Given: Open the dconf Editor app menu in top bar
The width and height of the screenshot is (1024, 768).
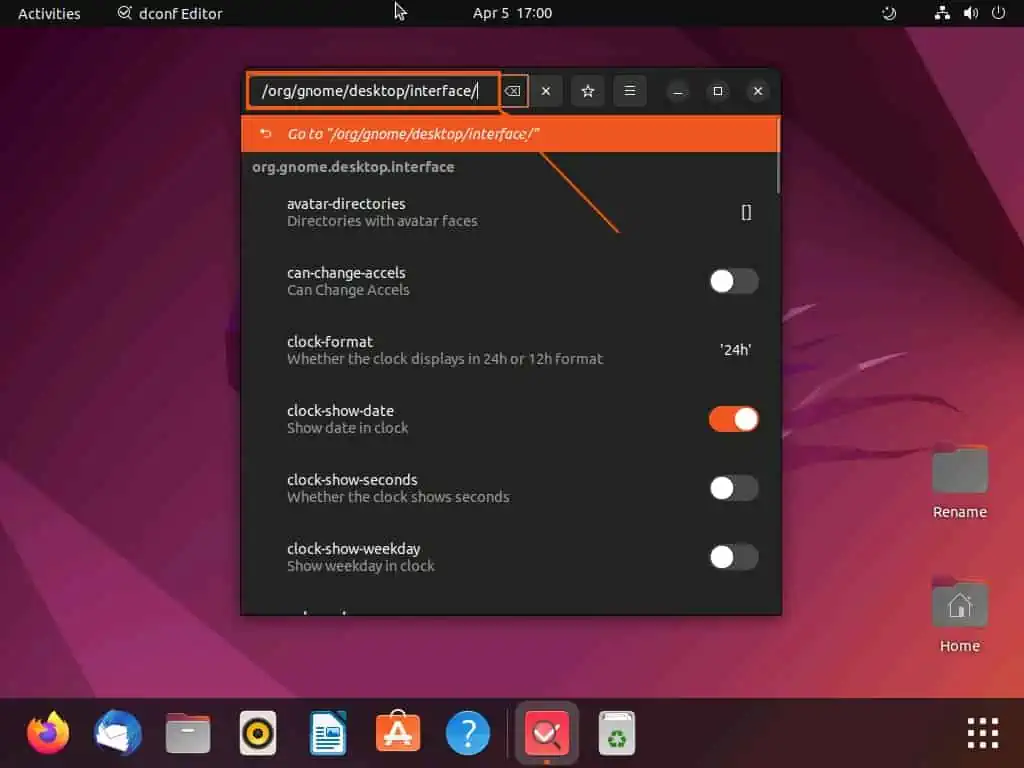Looking at the screenshot, I should click(x=170, y=13).
